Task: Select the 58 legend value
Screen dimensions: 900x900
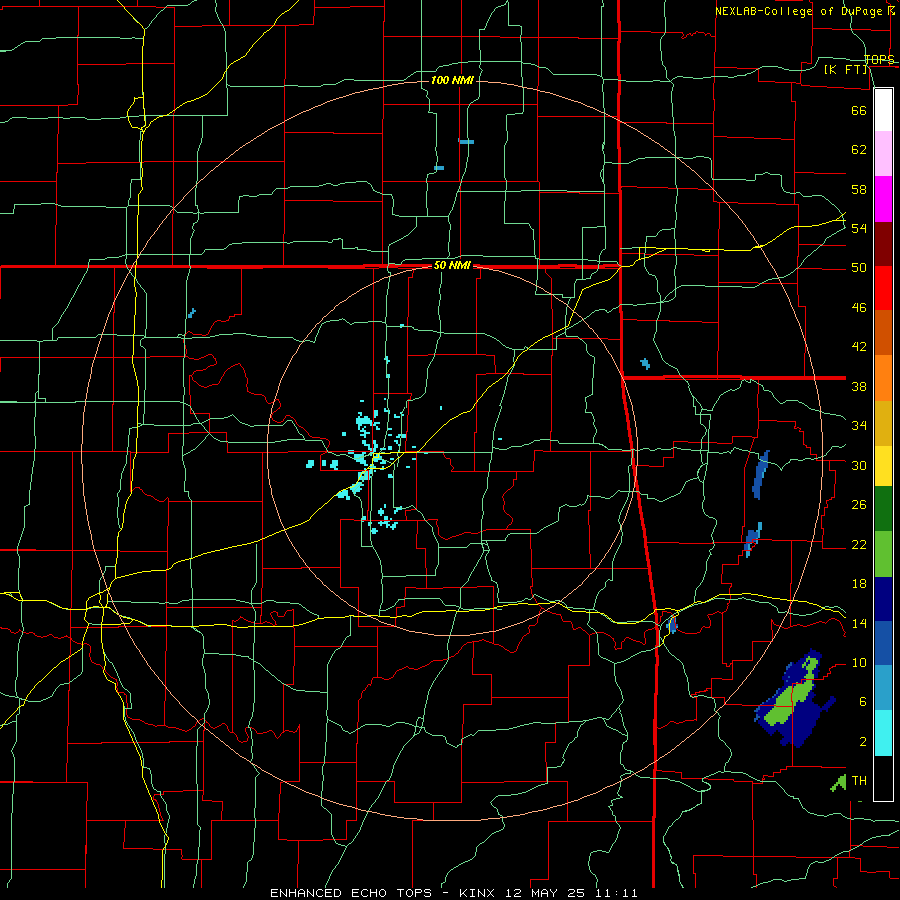Action: click(859, 189)
